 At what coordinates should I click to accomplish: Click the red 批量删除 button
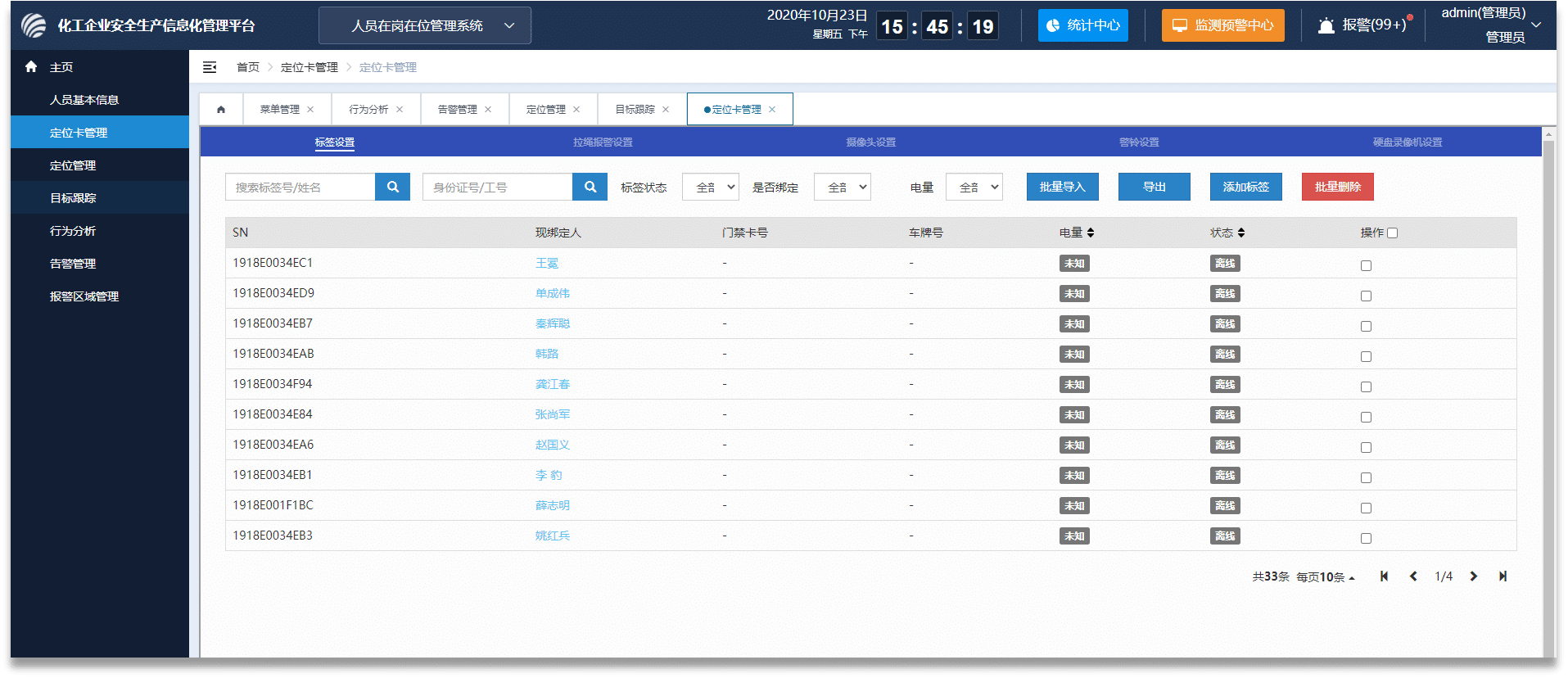1338,187
